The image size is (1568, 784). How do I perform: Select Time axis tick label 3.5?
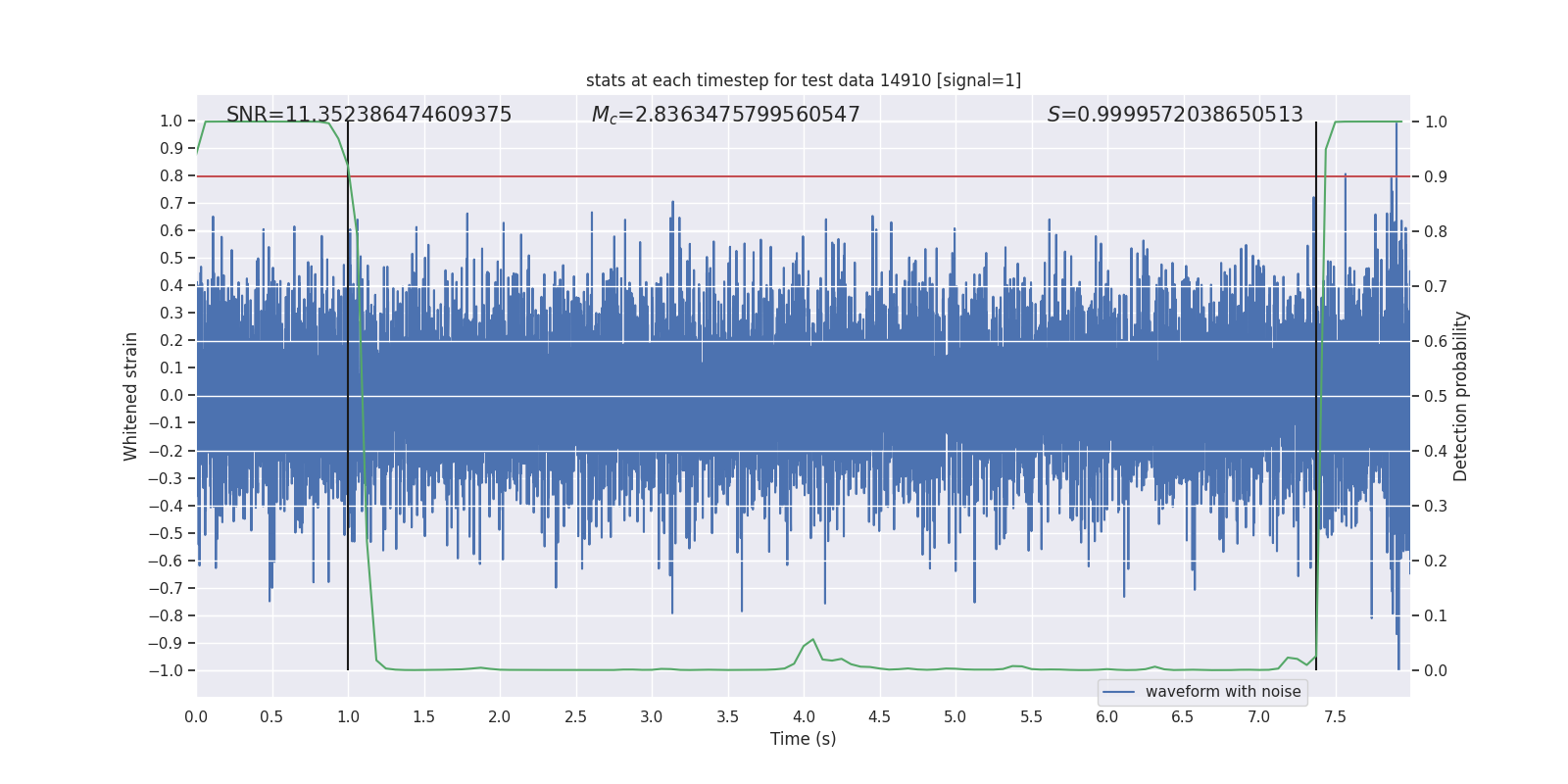(x=727, y=716)
